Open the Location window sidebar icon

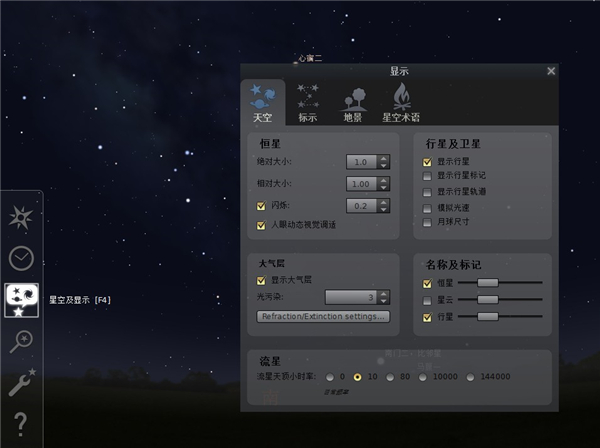[21, 217]
